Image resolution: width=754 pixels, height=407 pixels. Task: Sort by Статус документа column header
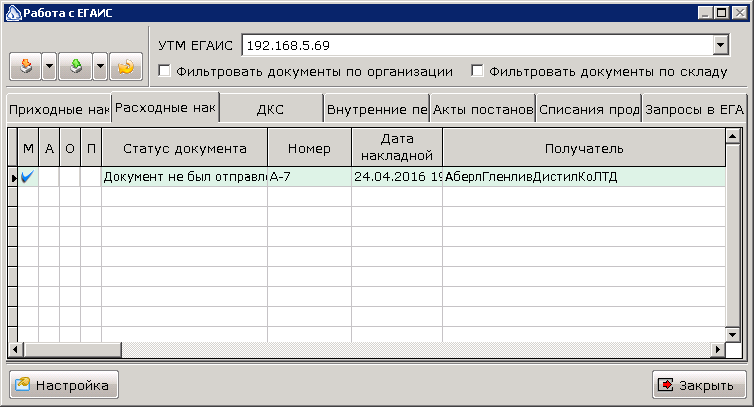point(185,148)
